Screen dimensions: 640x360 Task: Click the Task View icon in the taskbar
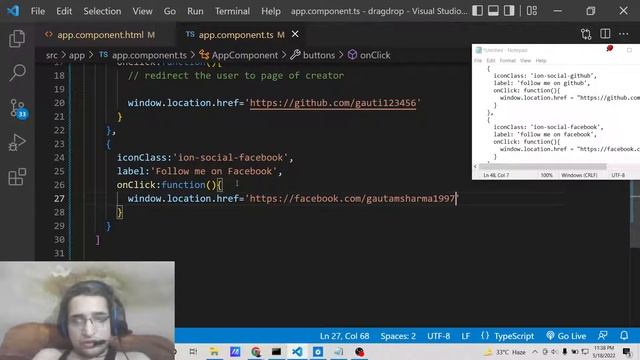click(193, 352)
